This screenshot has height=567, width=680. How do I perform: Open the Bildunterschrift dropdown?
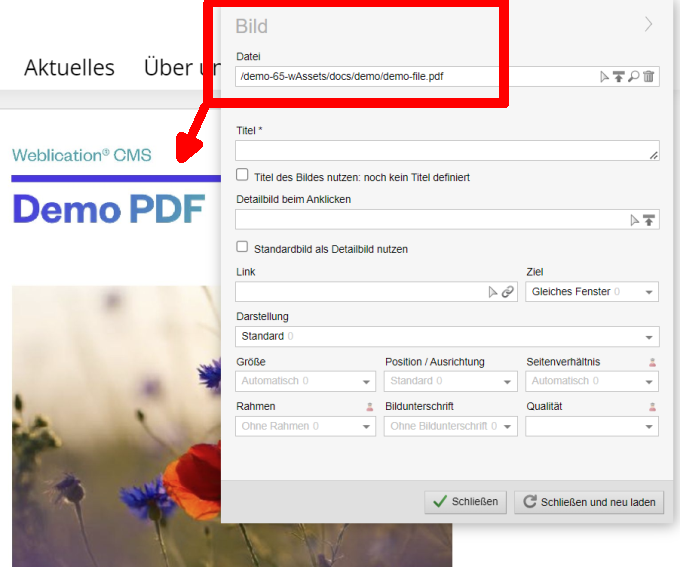450,426
